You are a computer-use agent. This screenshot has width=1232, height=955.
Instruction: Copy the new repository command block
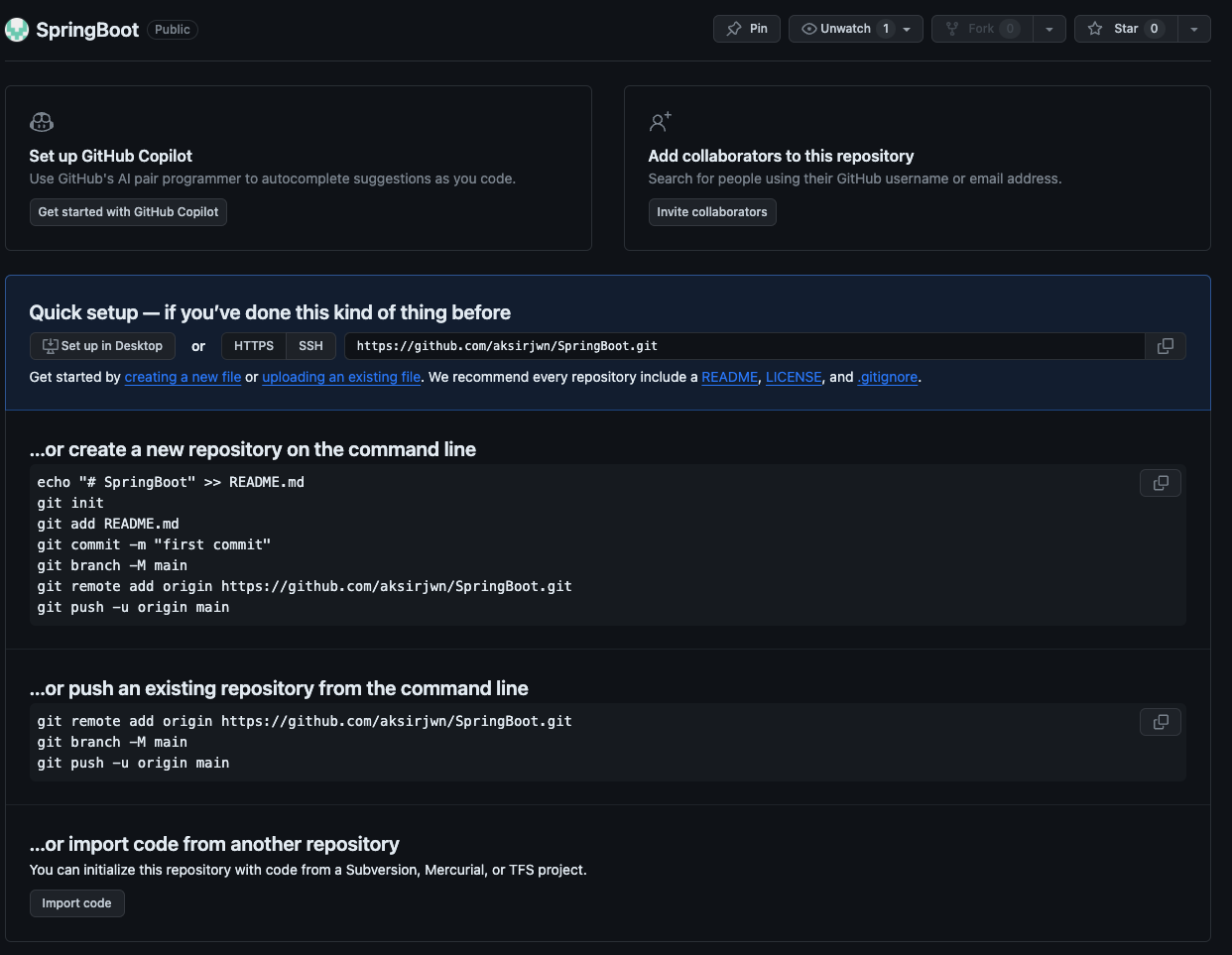[x=1161, y=483]
